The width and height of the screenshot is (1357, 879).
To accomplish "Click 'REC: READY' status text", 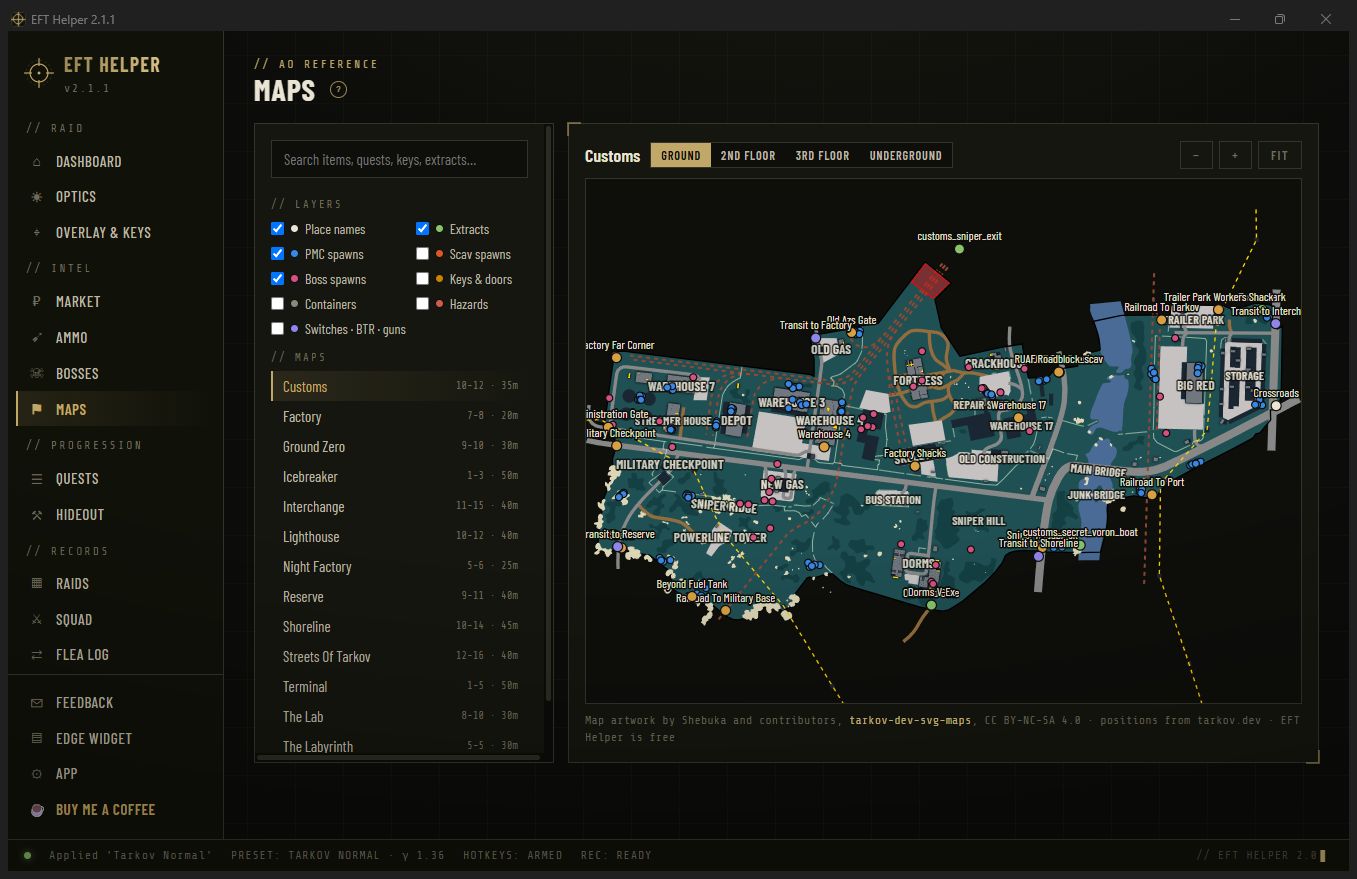I will click(x=614, y=855).
